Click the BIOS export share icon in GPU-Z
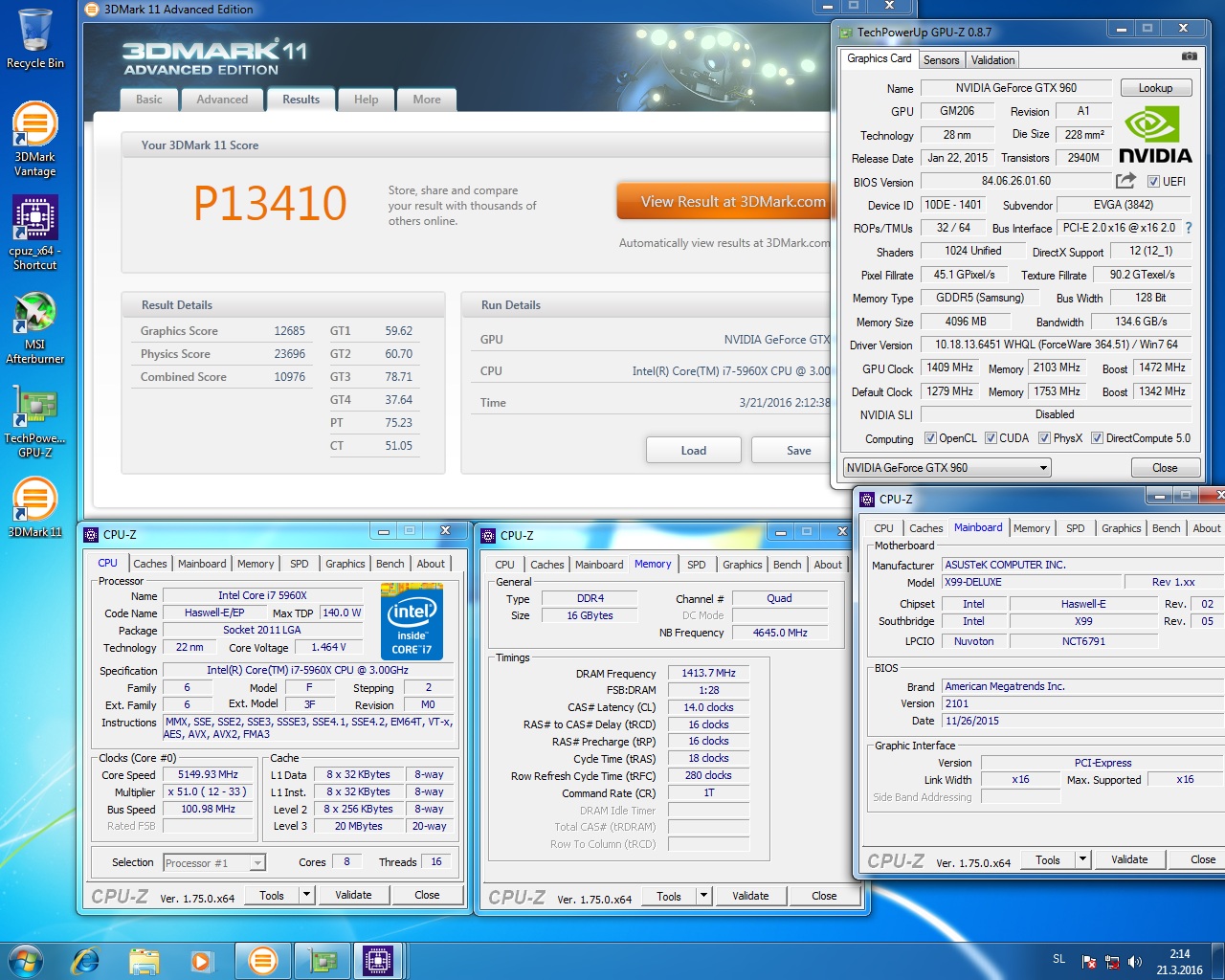Viewport: 1225px width, 980px height. (x=1125, y=180)
